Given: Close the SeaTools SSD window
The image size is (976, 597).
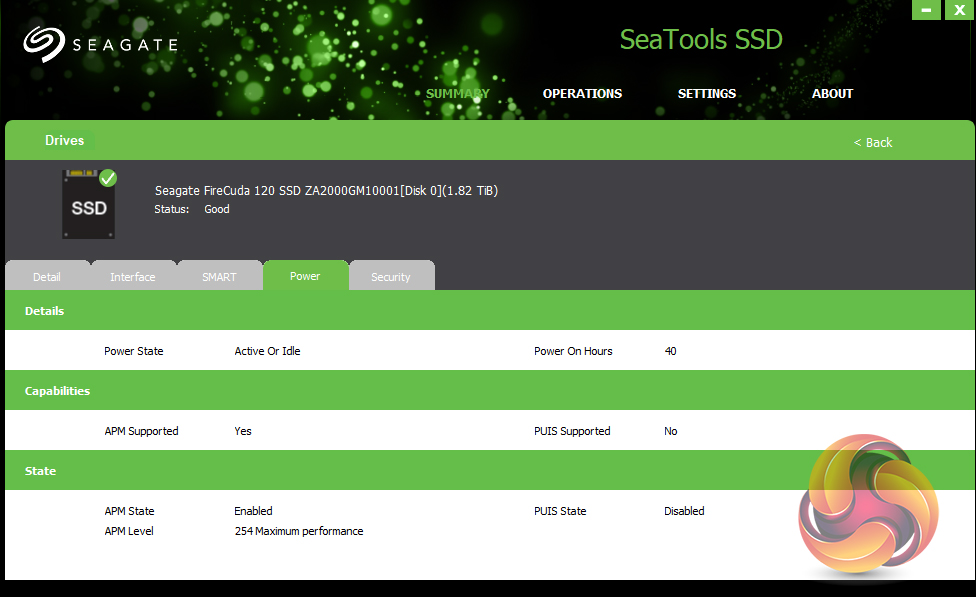Looking at the screenshot, I should coord(959,9).
